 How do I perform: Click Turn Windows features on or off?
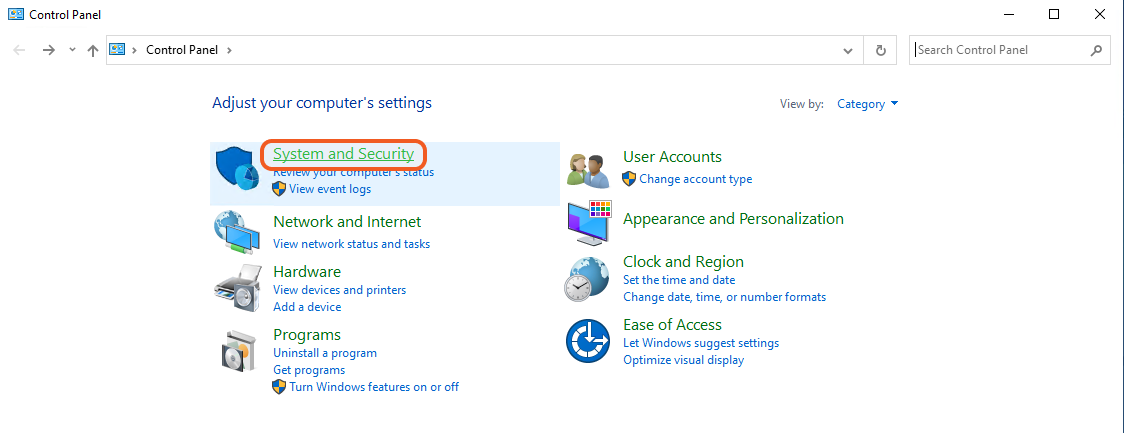pos(374,387)
